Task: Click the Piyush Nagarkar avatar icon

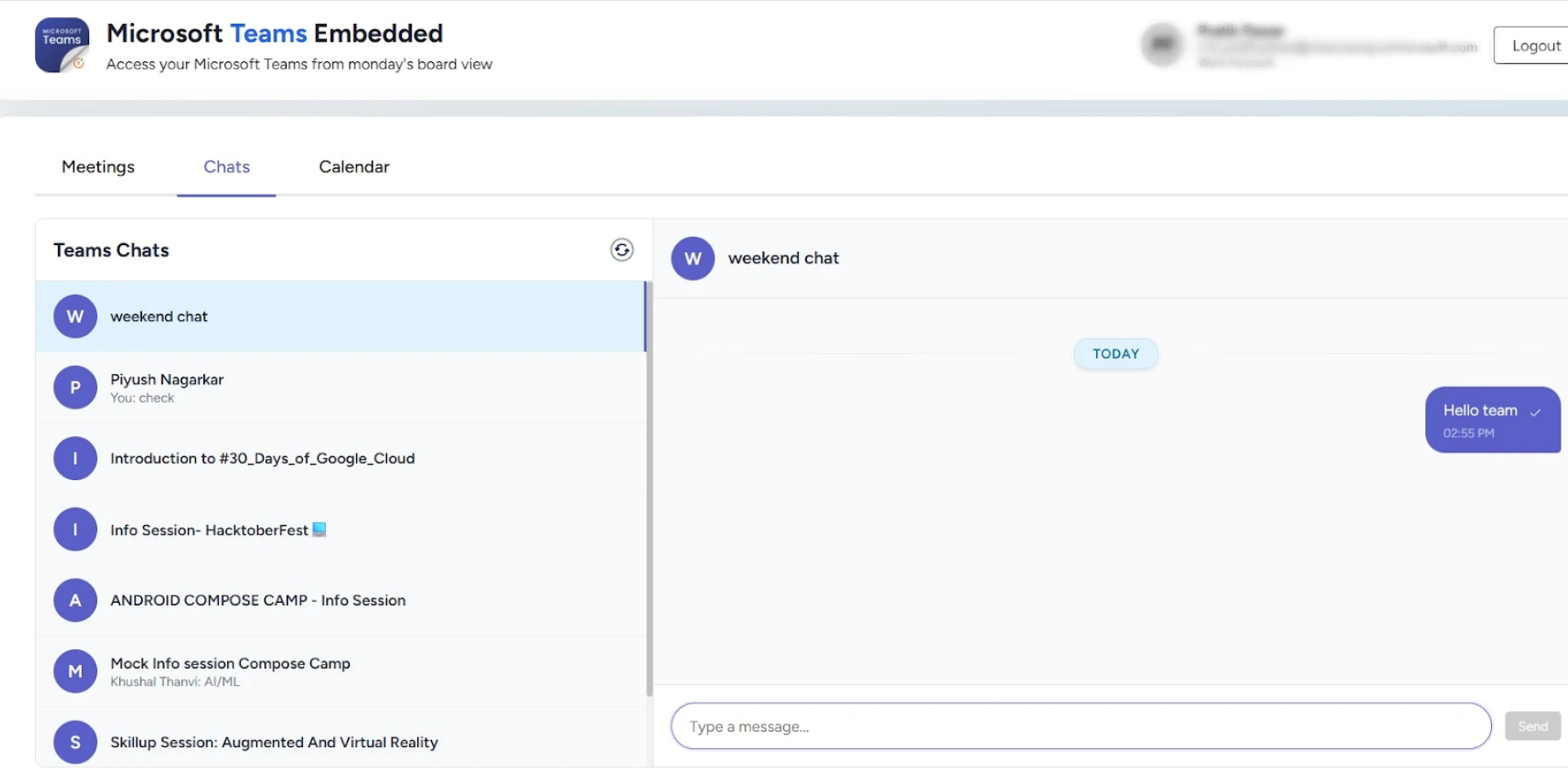Action: tap(75, 387)
